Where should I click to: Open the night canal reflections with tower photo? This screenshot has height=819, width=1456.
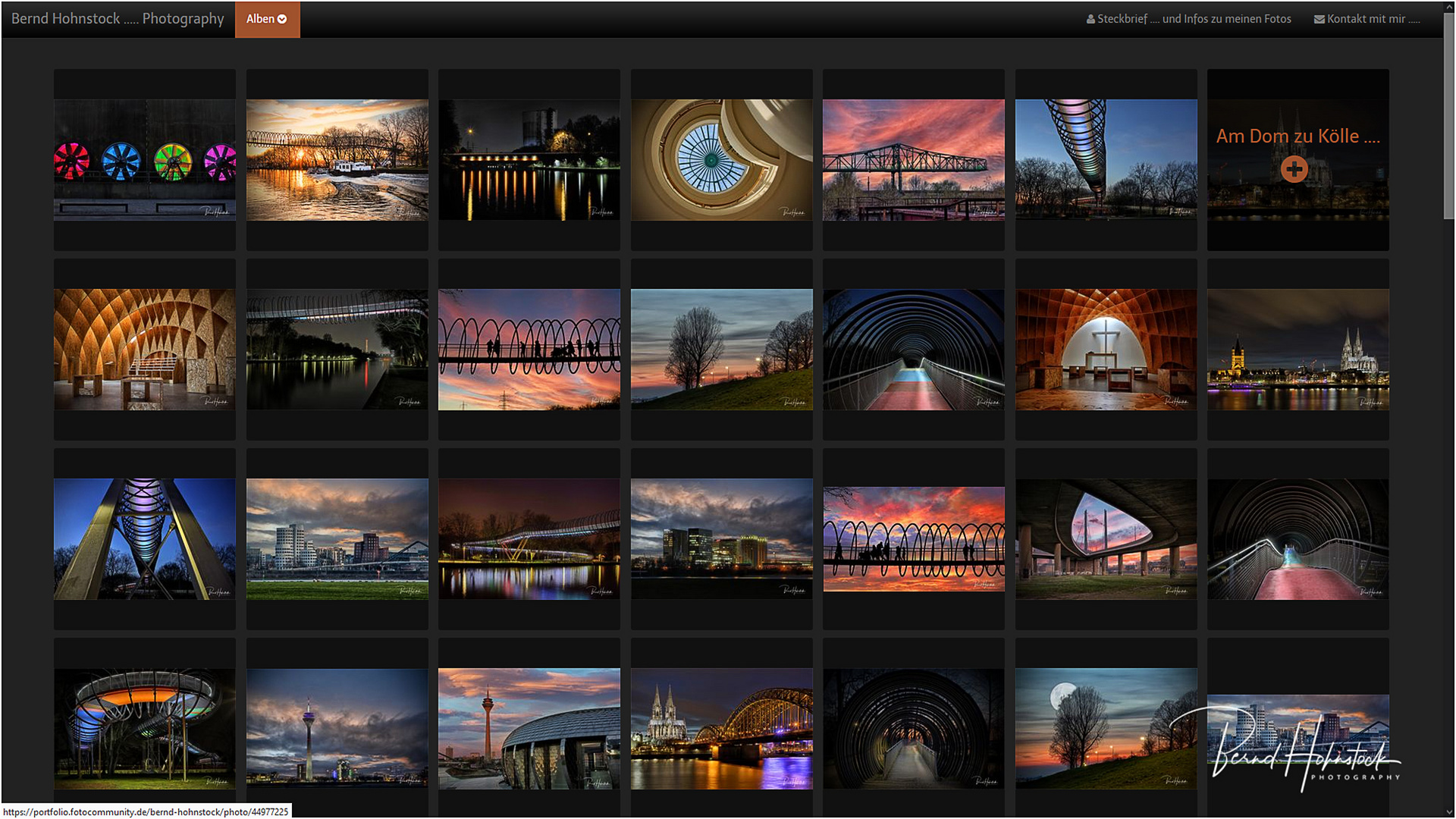click(529, 160)
